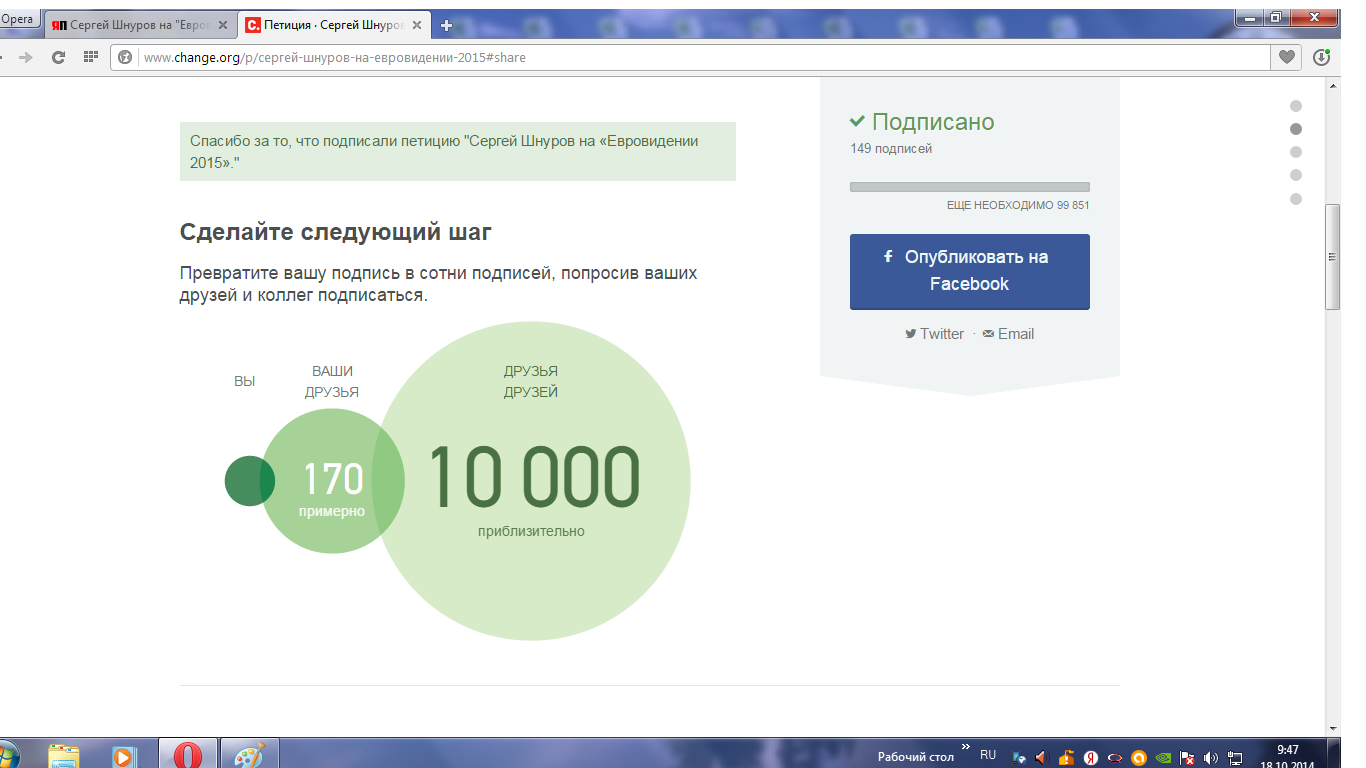Select the Петиция · Сергей Шнуров tab
Screen dimensions: 1366x768
click(334, 26)
